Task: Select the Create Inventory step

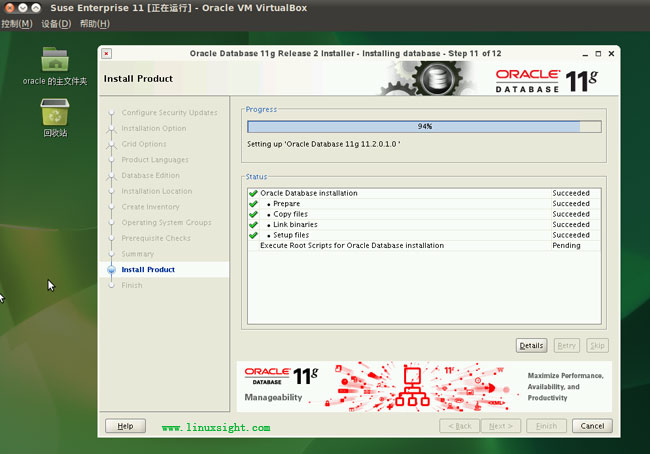Action: click(x=150, y=206)
